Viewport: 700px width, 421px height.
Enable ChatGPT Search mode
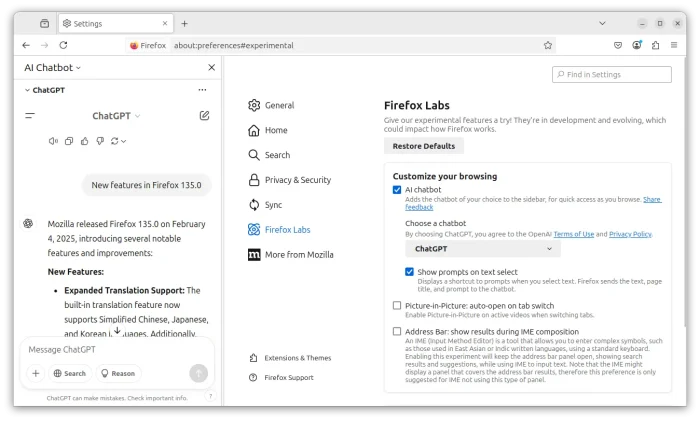(70, 373)
